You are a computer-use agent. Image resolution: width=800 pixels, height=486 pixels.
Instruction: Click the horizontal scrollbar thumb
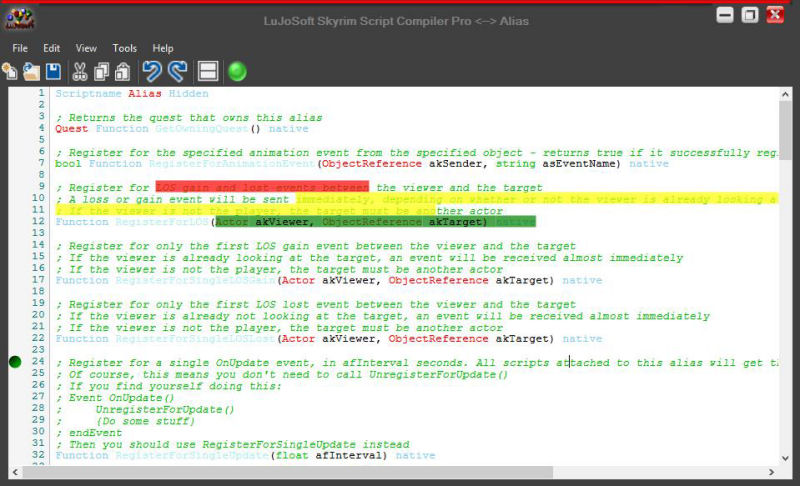287,472
